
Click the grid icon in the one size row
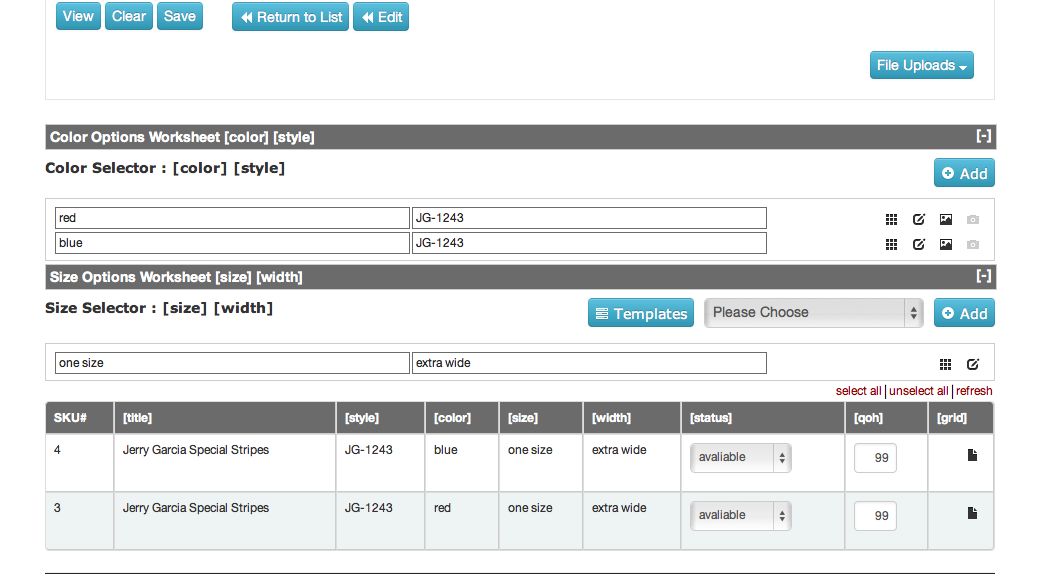(945, 364)
